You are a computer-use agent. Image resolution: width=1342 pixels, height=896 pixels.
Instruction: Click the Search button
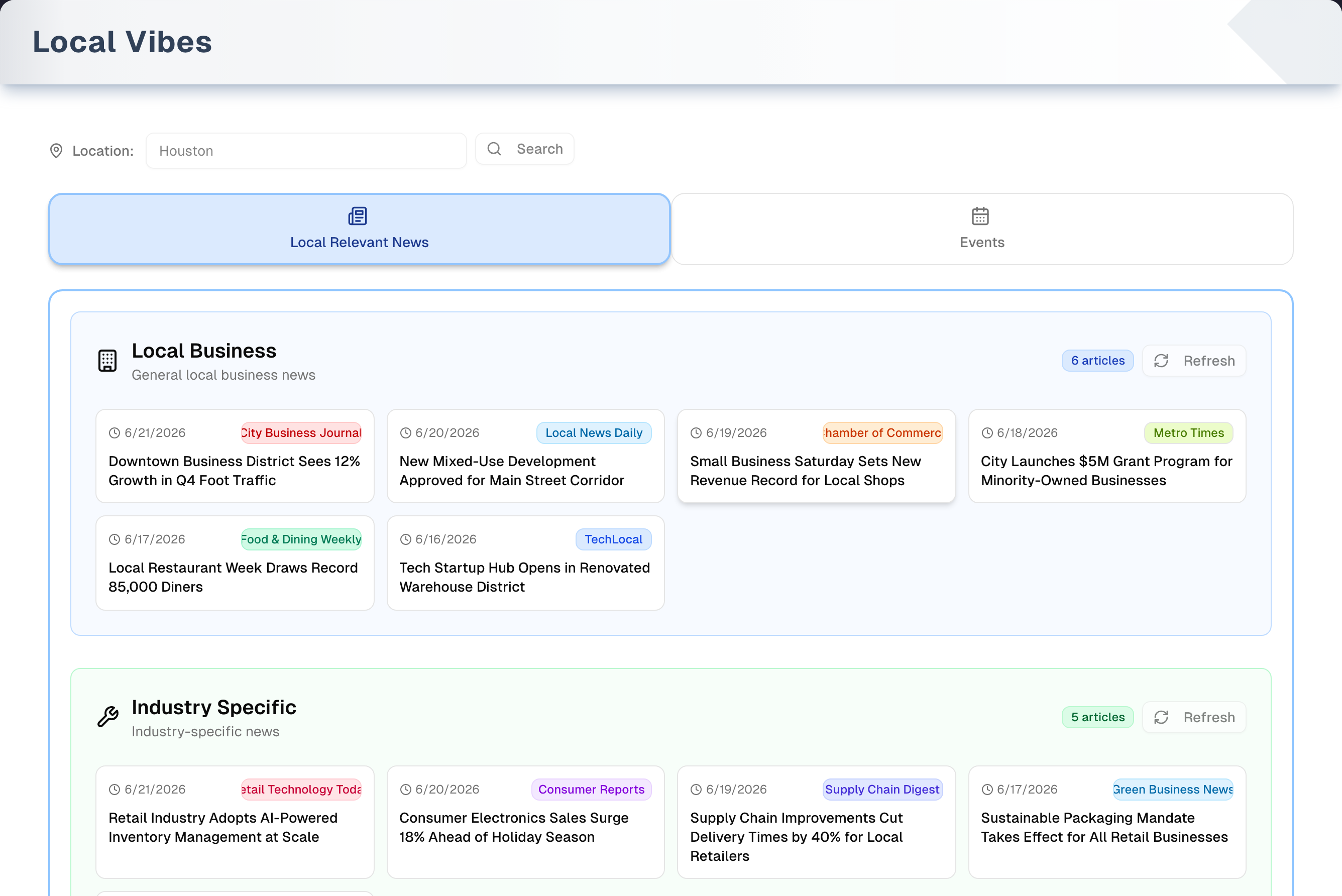click(x=524, y=149)
